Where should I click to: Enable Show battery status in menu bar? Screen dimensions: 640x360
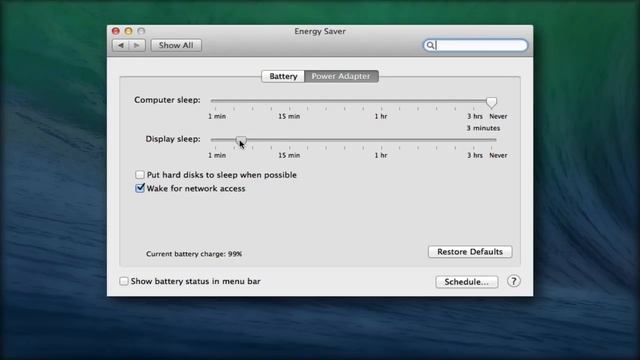[124, 281]
